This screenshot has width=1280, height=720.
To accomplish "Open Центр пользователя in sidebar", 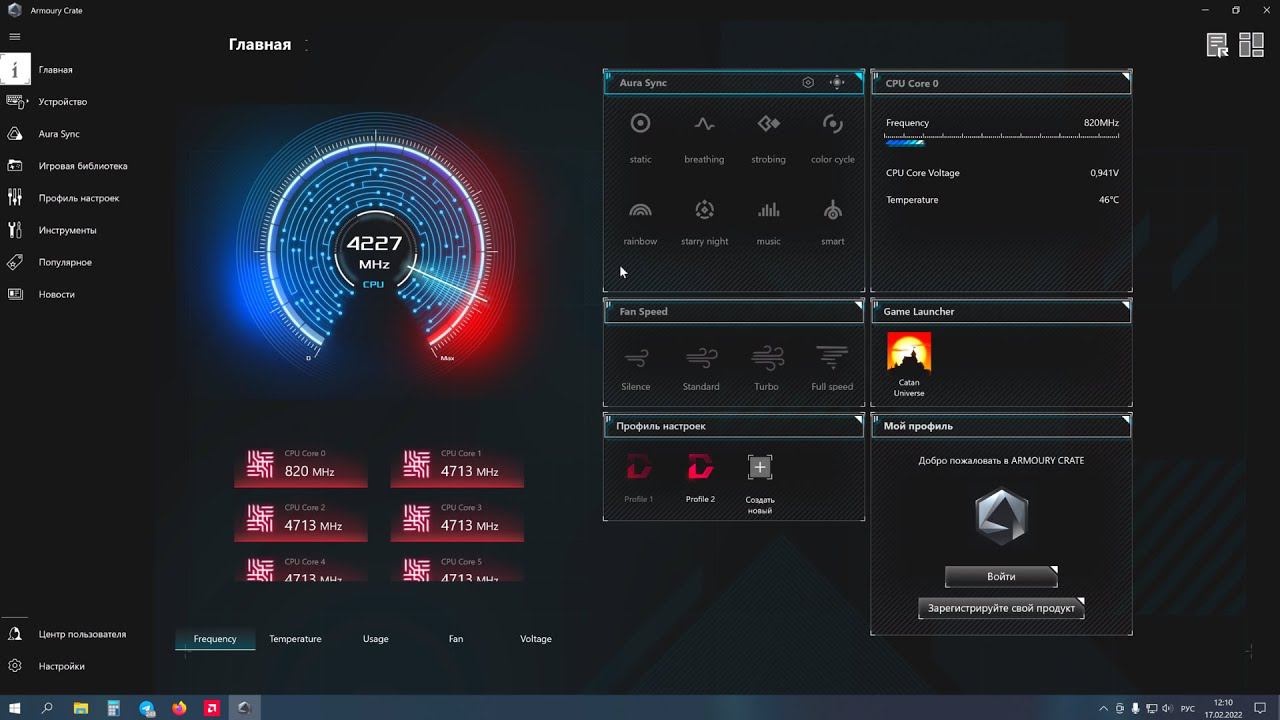I will tap(82, 634).
